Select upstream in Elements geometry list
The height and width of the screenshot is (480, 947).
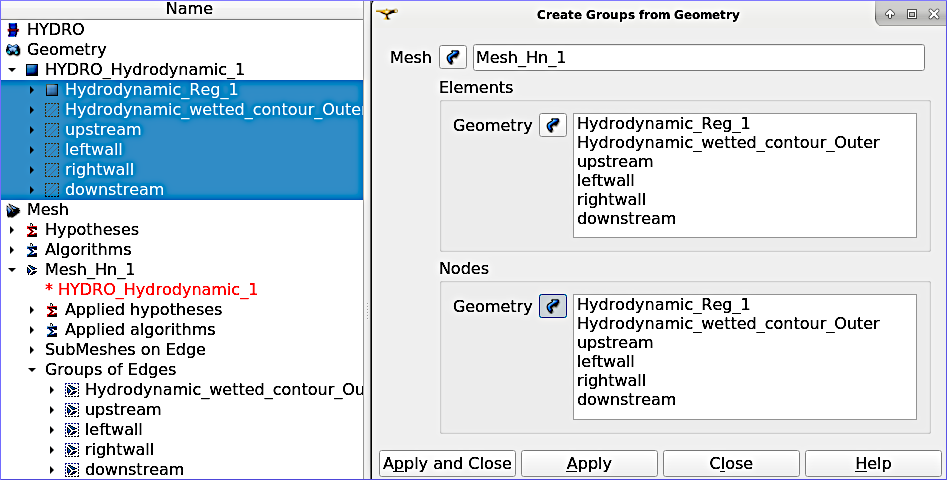[x=615, y=162]
